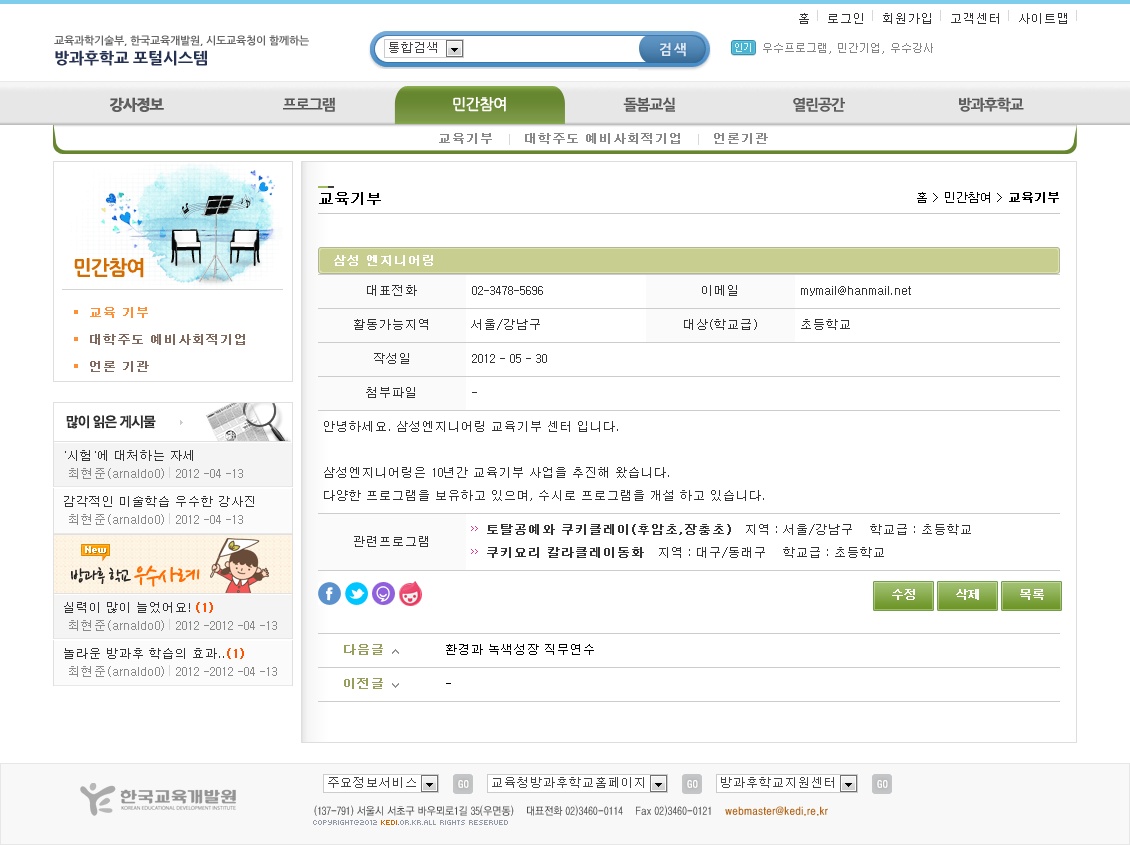Click arrow next to 많이 읽은 게시물
1130x845 pixels.
click(181, 422)
